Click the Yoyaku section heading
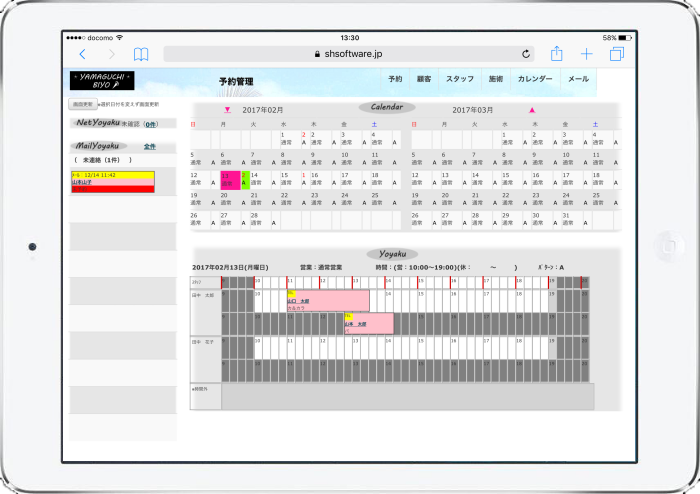 [x=392, y=254]
